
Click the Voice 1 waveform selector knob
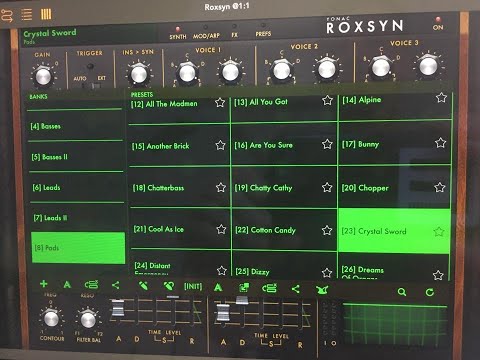coord(187,72)
